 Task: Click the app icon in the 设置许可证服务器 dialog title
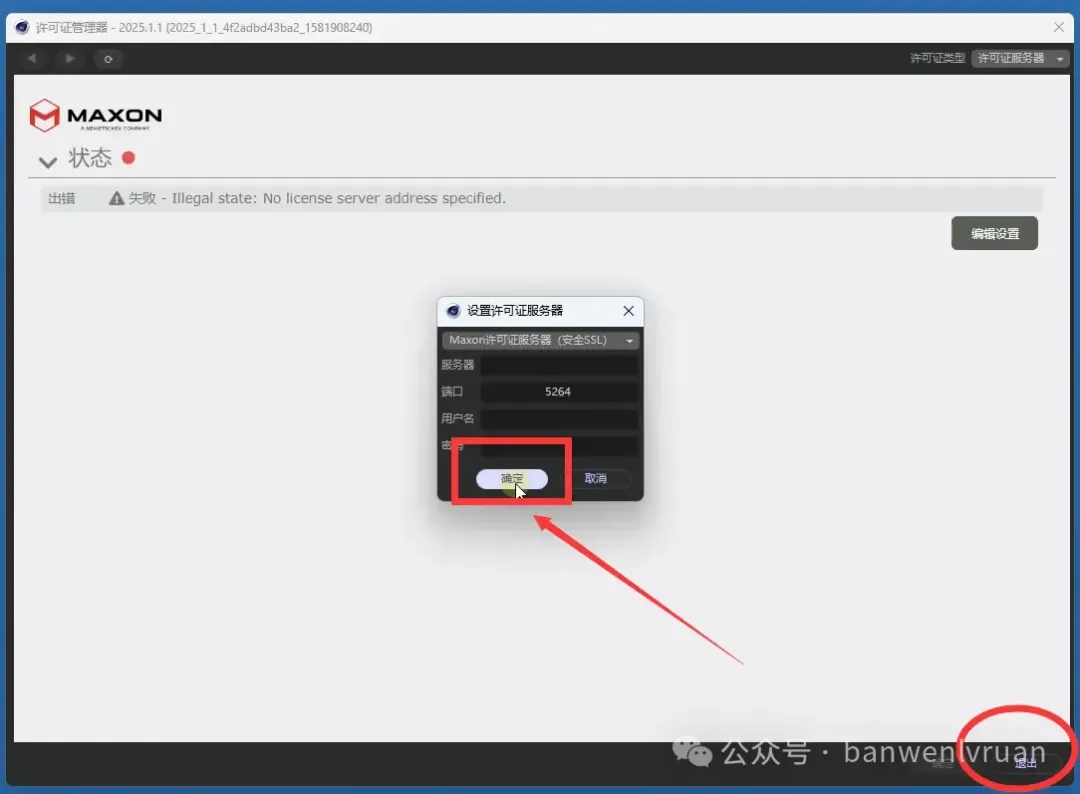pyautogui.click(x=453, y=311)
